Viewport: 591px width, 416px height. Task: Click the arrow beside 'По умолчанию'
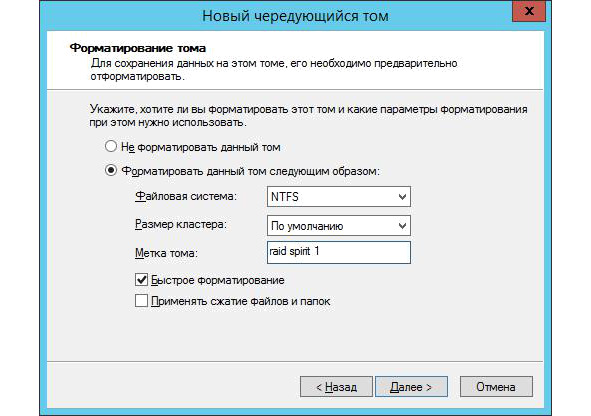pyautogui.click(x=402, y=226)
